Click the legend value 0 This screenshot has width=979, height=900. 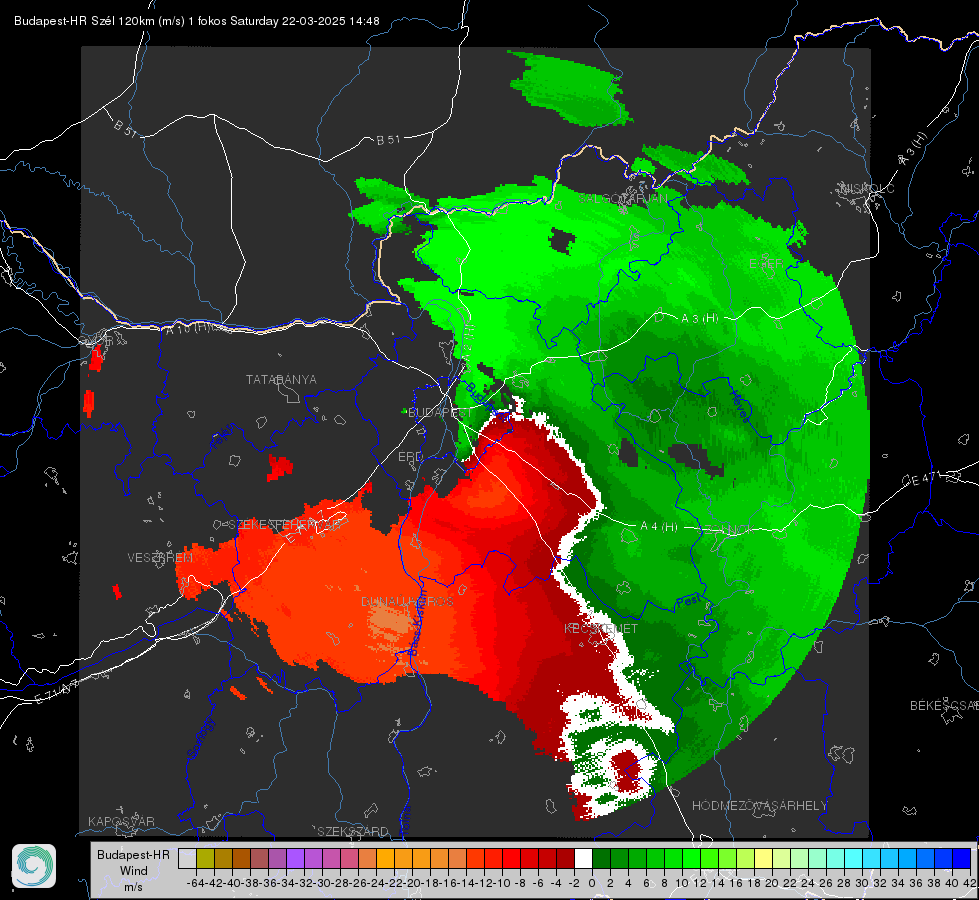[x=592, y=883]
